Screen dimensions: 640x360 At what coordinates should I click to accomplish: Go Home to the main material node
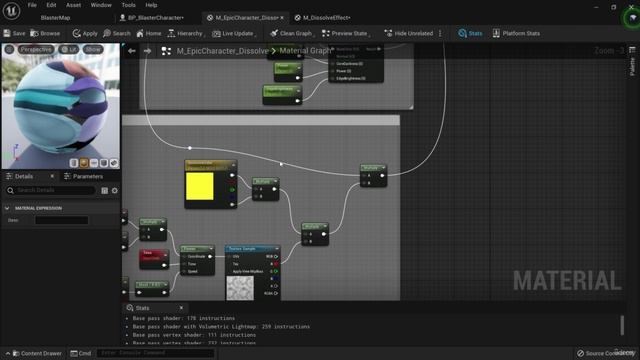[x=149, y=33]
